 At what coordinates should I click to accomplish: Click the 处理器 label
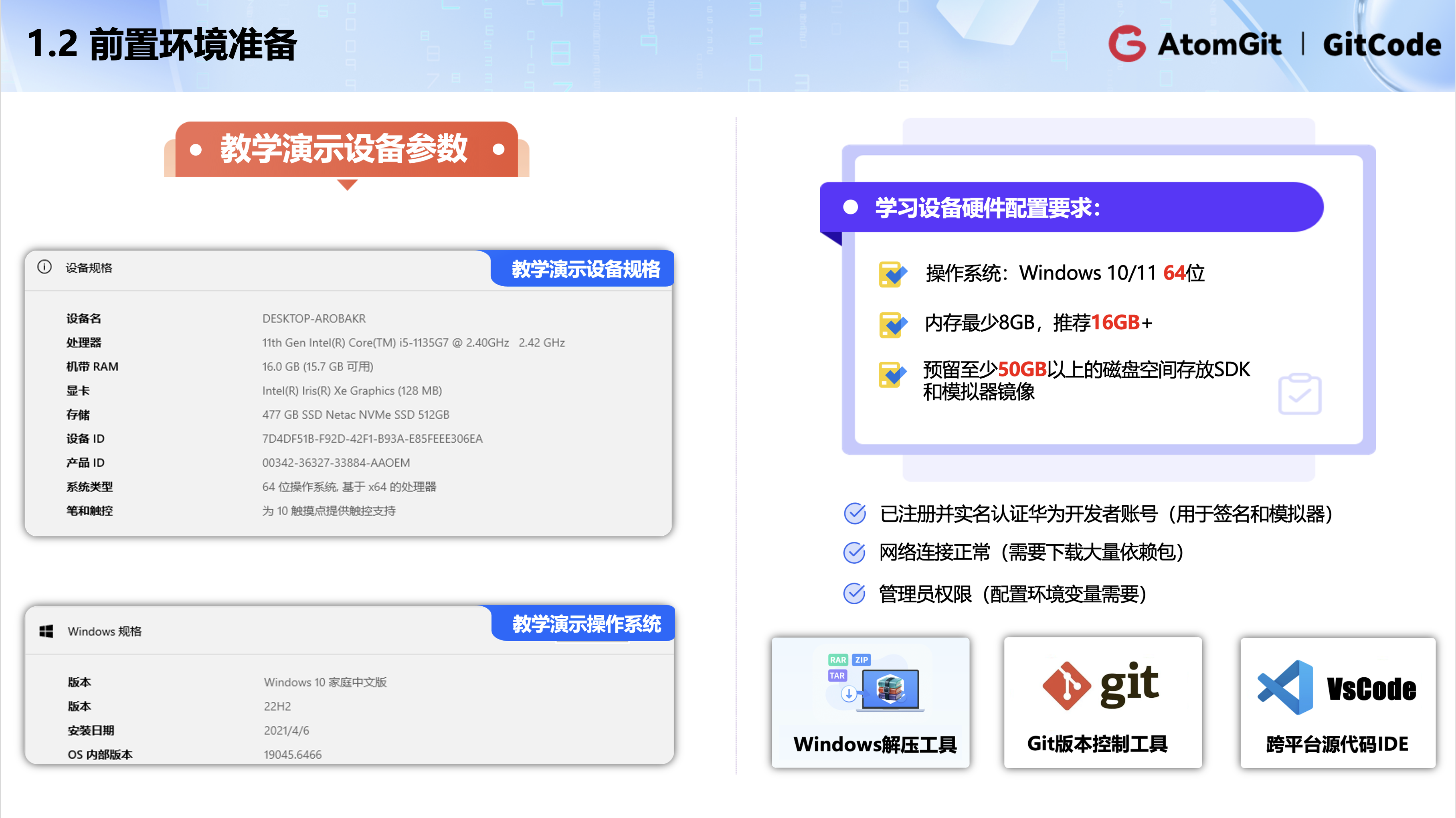coord(84,342)
